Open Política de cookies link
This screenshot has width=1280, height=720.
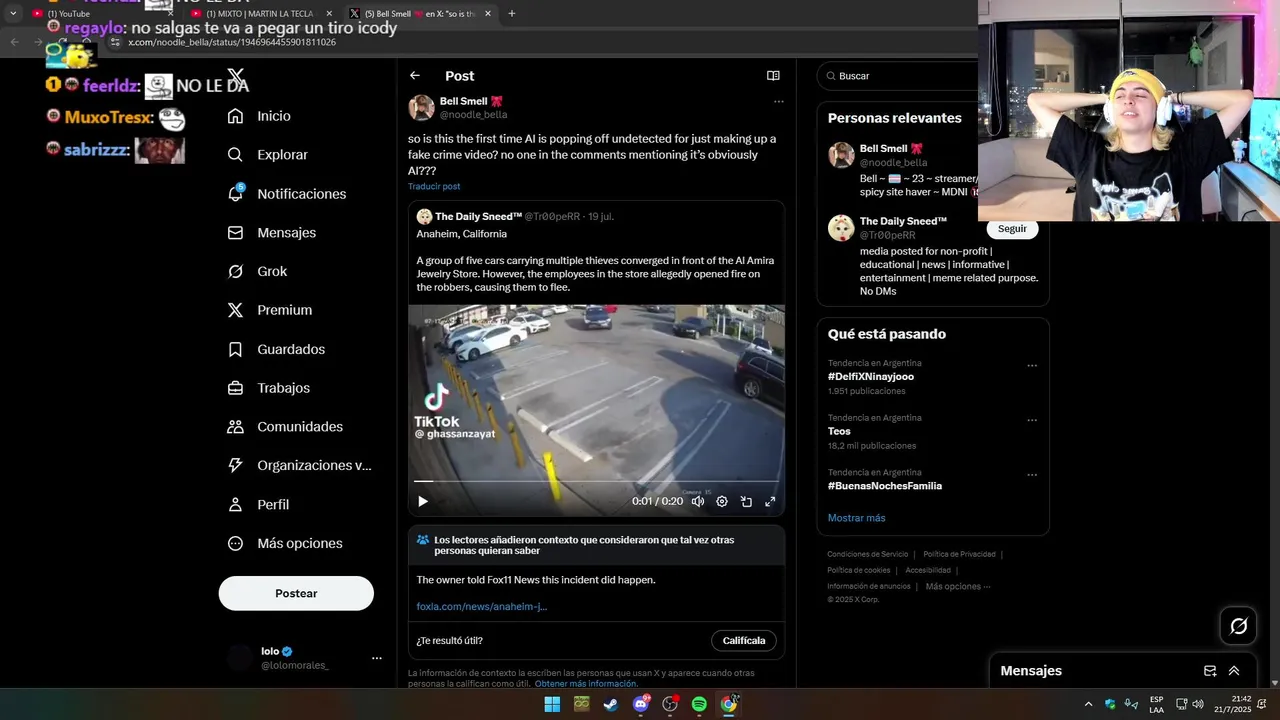click(x=858, y=570)
